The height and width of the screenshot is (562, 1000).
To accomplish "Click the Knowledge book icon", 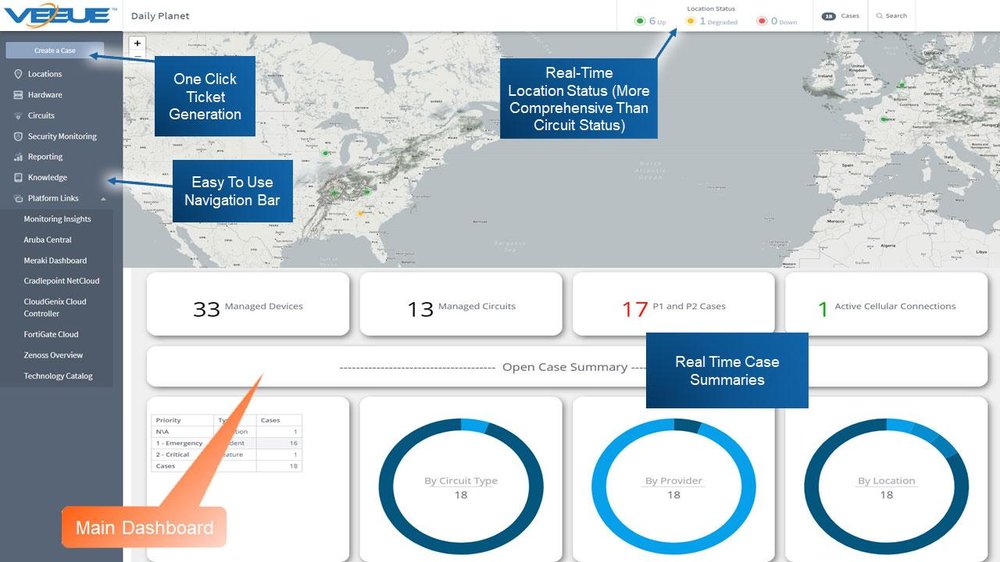I will pos(18,178).
